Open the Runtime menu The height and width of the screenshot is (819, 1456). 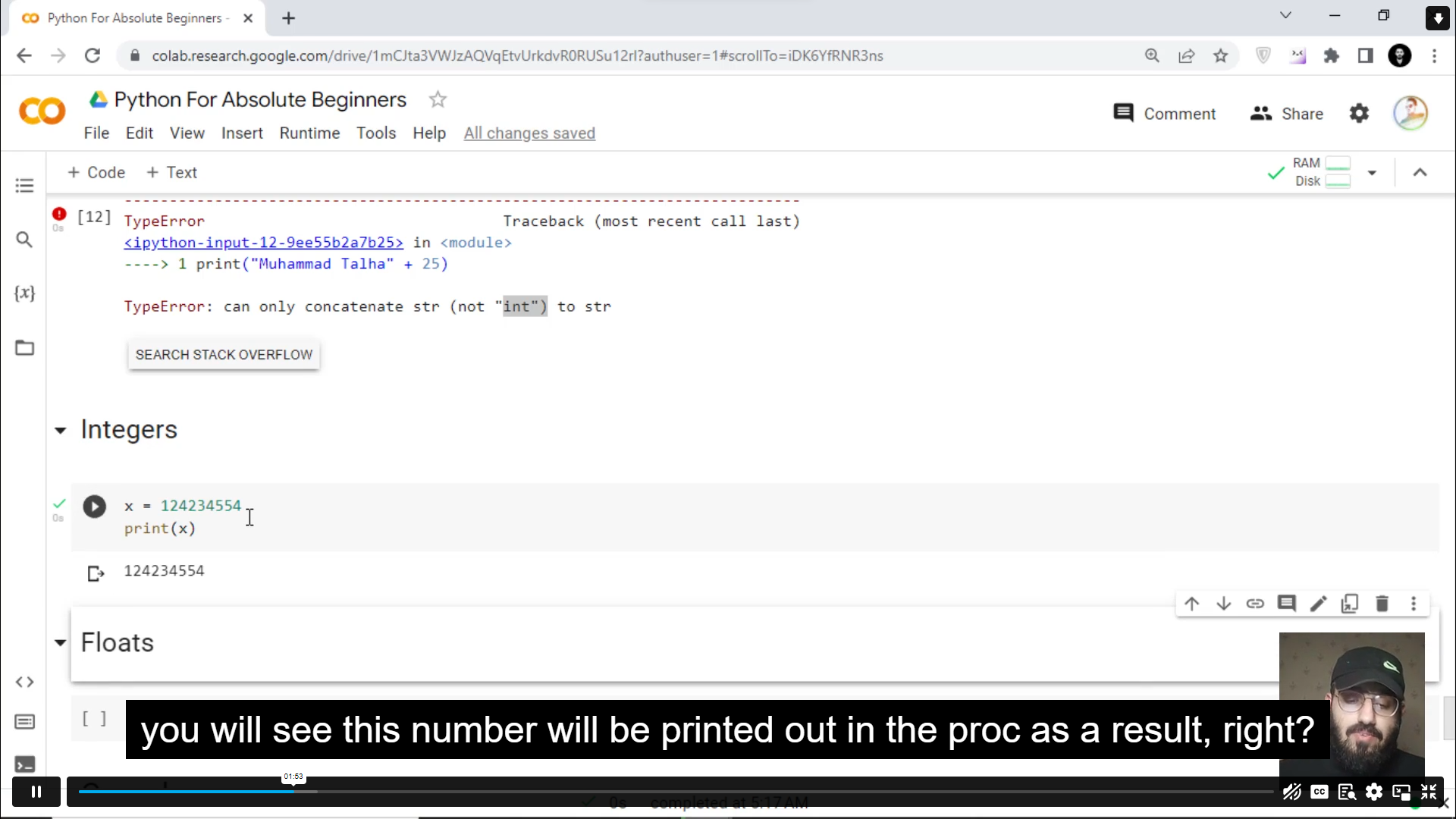coord(309,132)
